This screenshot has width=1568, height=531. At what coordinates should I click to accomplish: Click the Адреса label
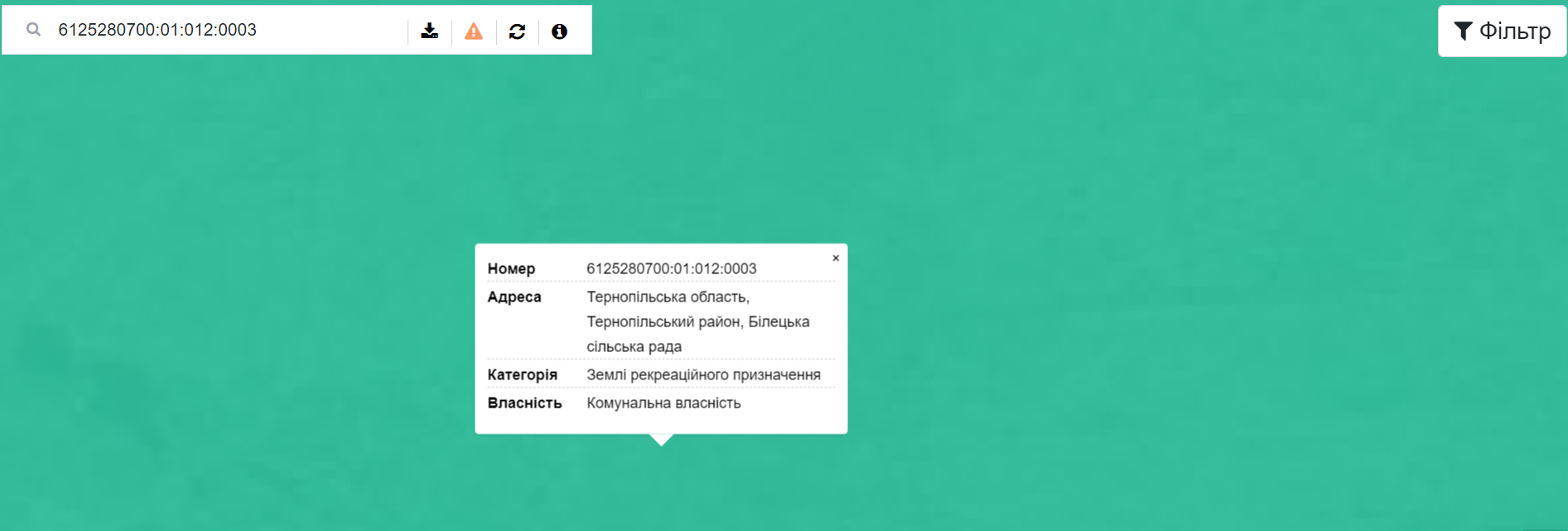(514, 297)
